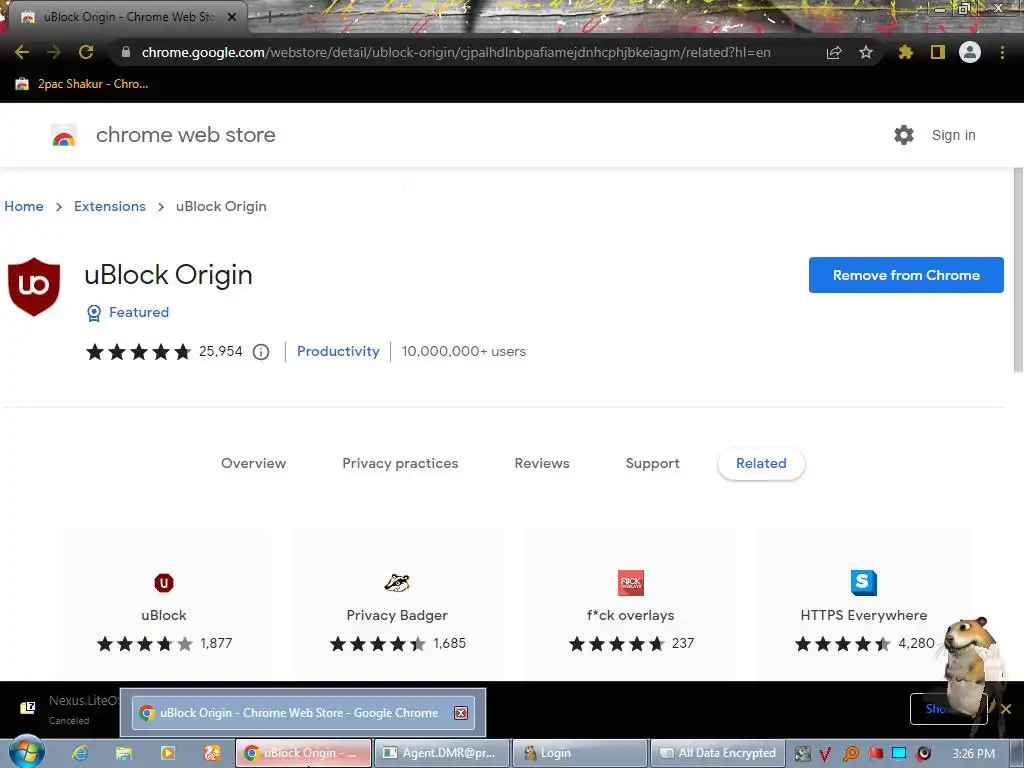Go to the Home breadcrumb

pos(24,206)
